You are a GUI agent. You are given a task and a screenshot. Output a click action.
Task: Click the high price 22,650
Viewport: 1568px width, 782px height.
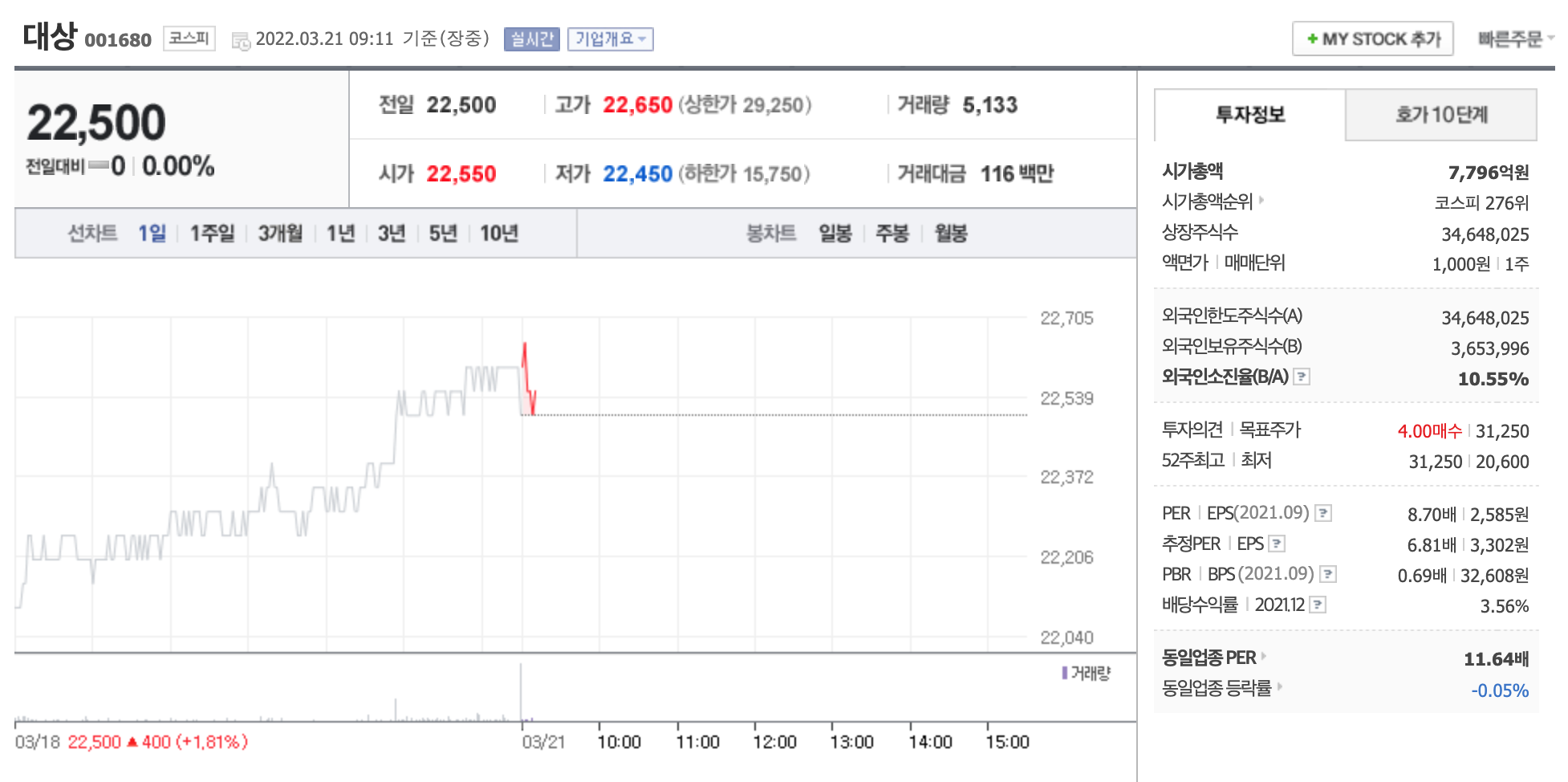tap(638, 105)
